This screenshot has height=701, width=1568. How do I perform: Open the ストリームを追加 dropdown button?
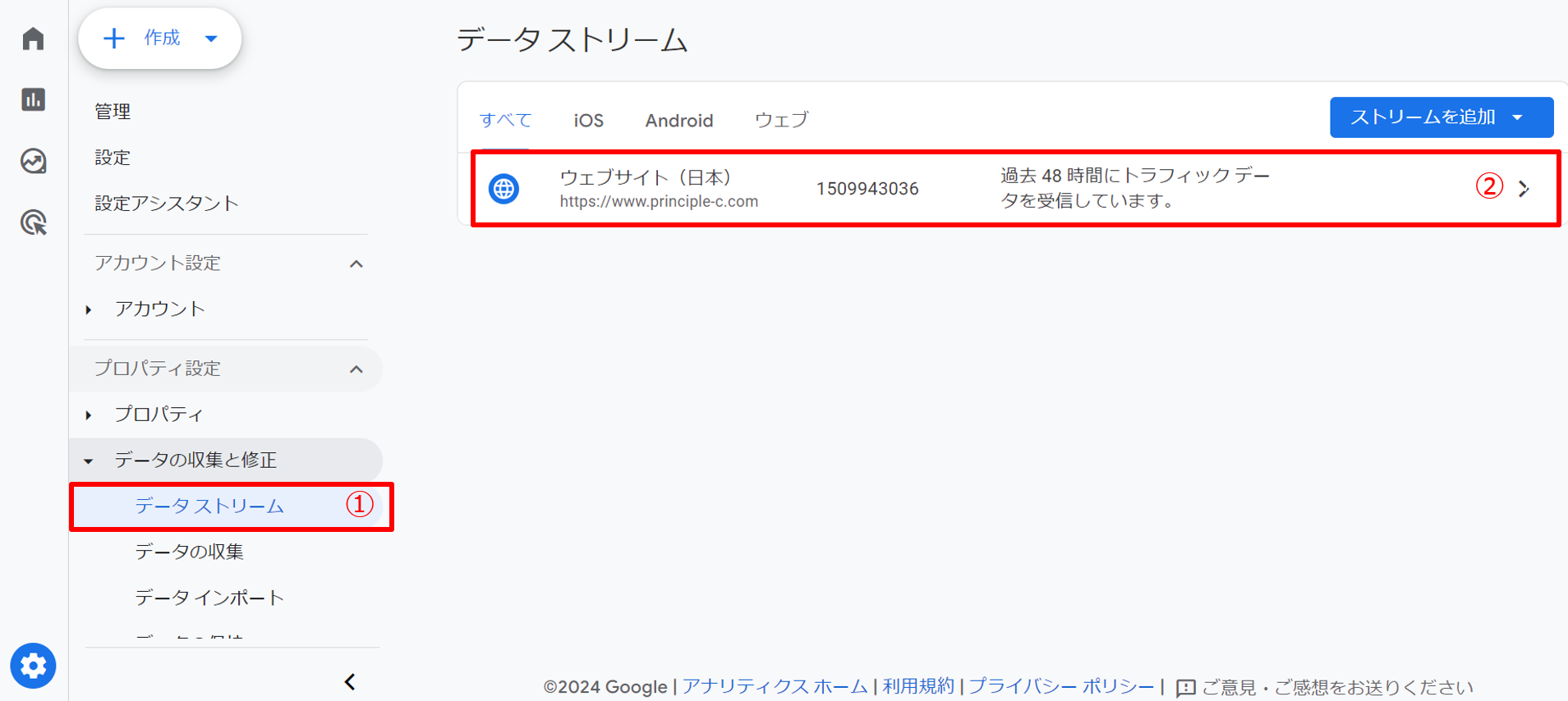click(x=1441, y=117)
